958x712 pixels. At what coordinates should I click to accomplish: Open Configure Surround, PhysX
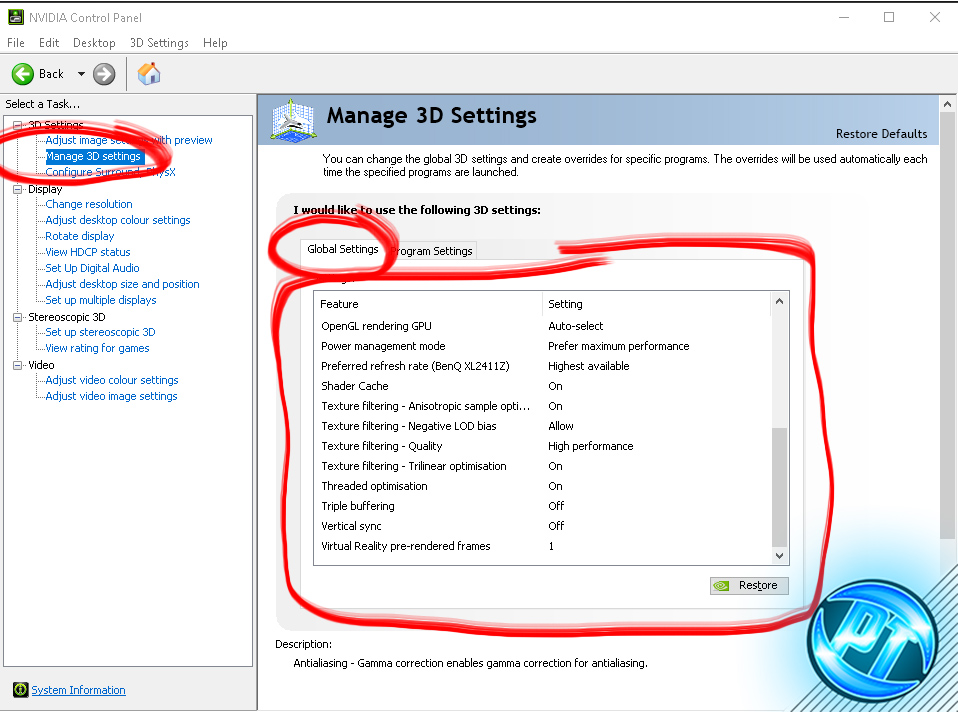111,172
